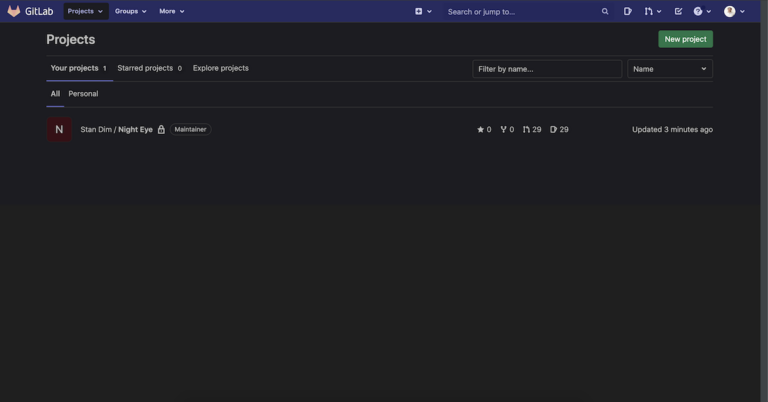Select the All sub-tab
The width and height of the screenshot is (768, 402).
pos(55,94)
